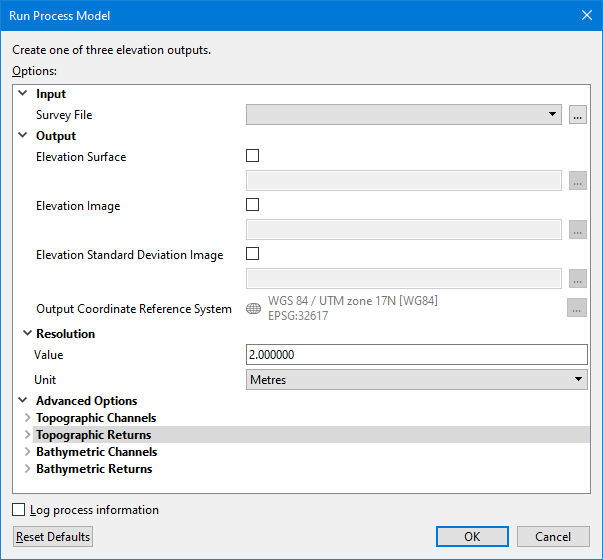The width and height of the screenshot is (603, 560).
Task: Toggle Log process information checkbox
Action: click(19, 510)
